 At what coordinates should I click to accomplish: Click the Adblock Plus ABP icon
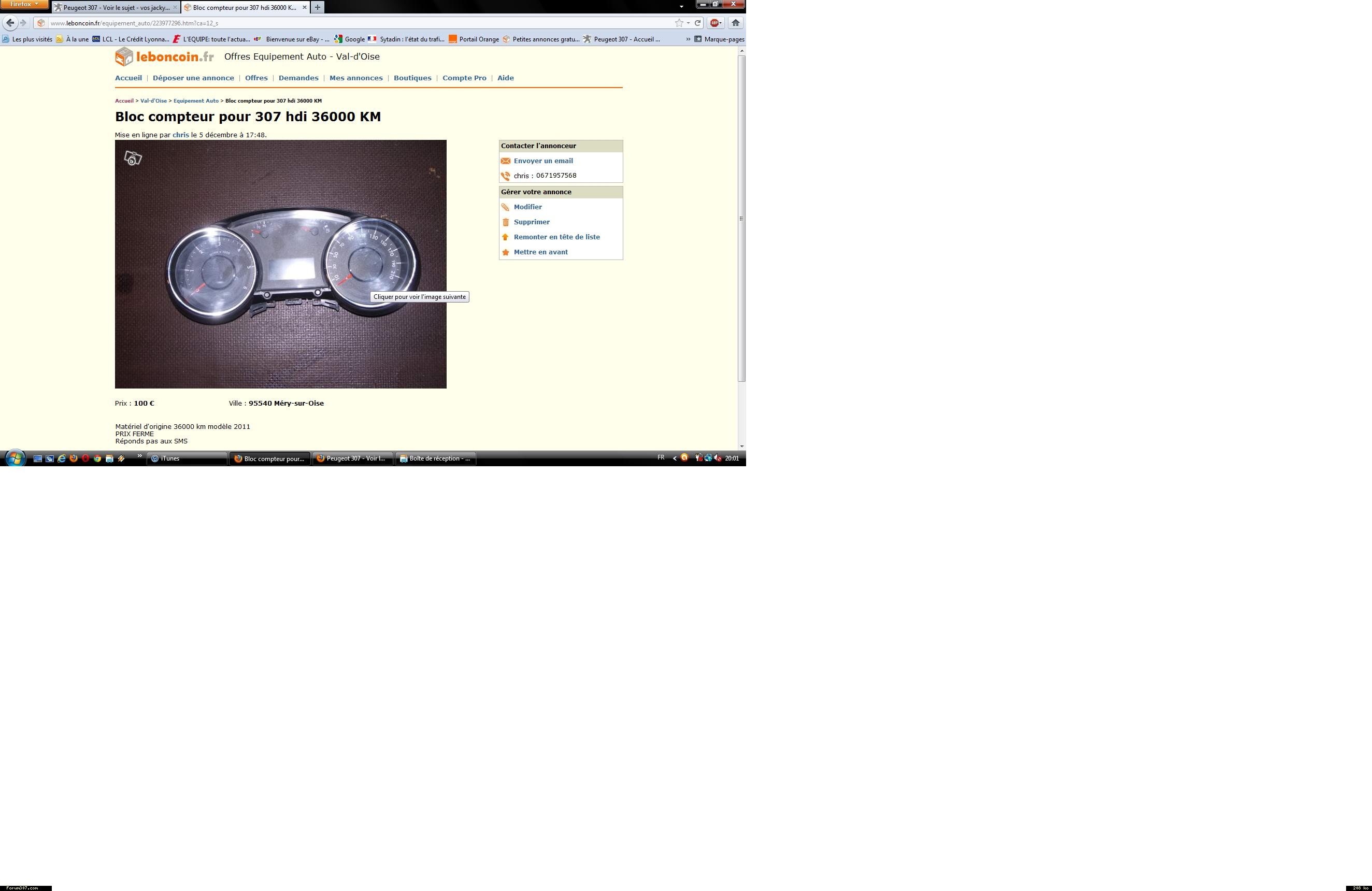[x=715, y=23]
